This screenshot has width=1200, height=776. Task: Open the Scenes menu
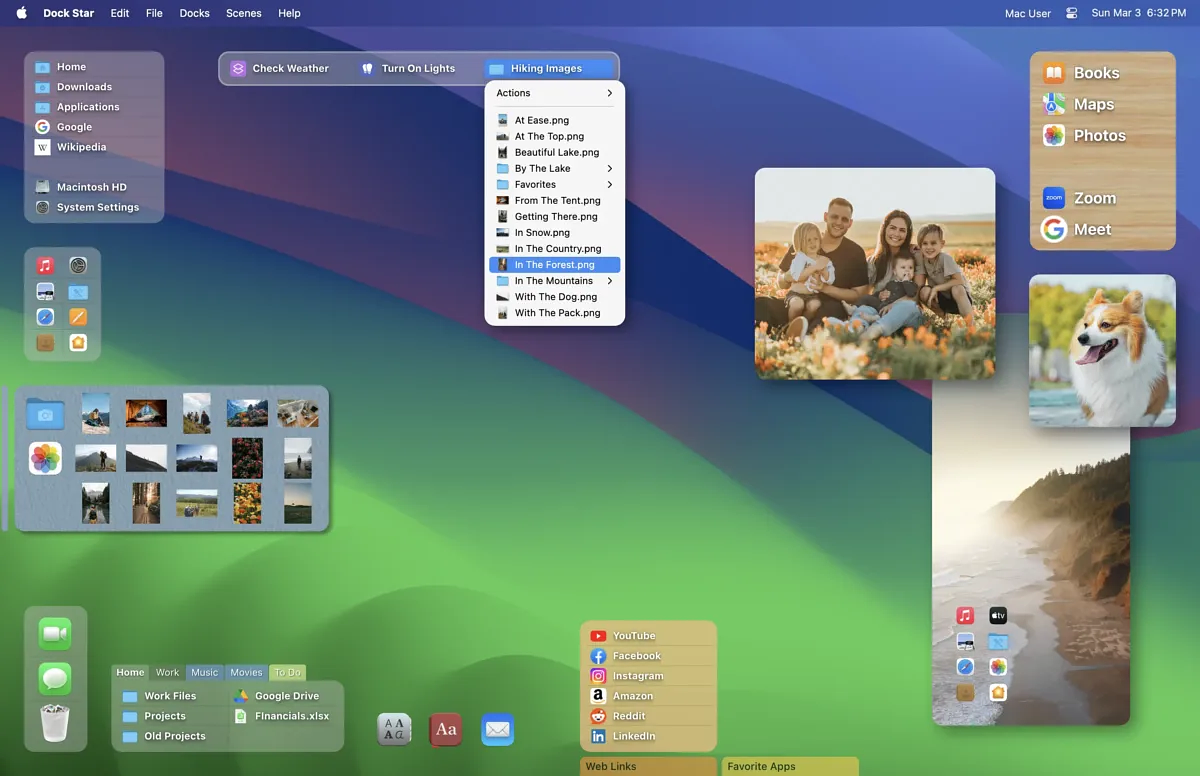(x=243, y=13)
